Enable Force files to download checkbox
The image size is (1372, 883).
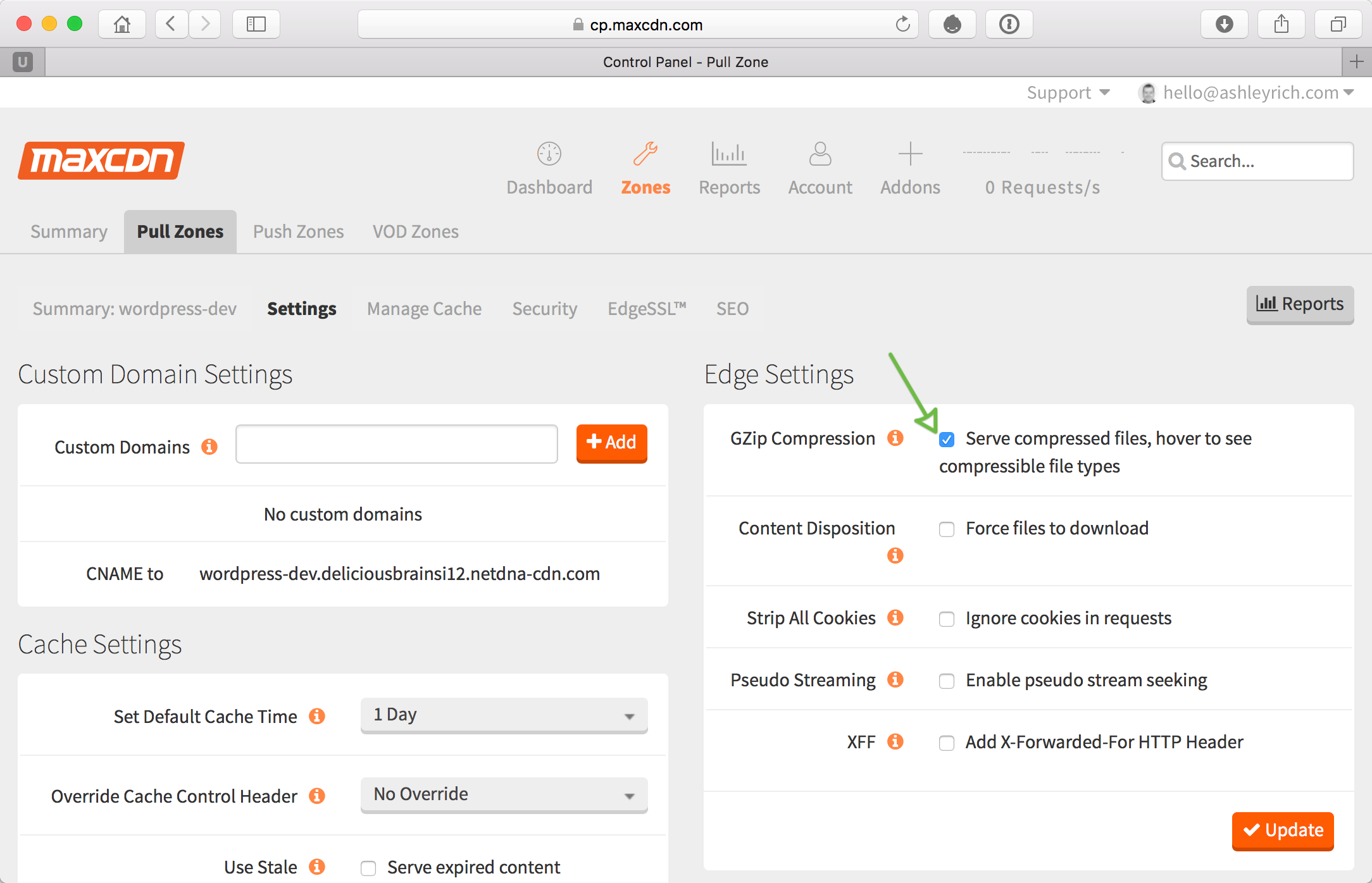pos(947,529)
